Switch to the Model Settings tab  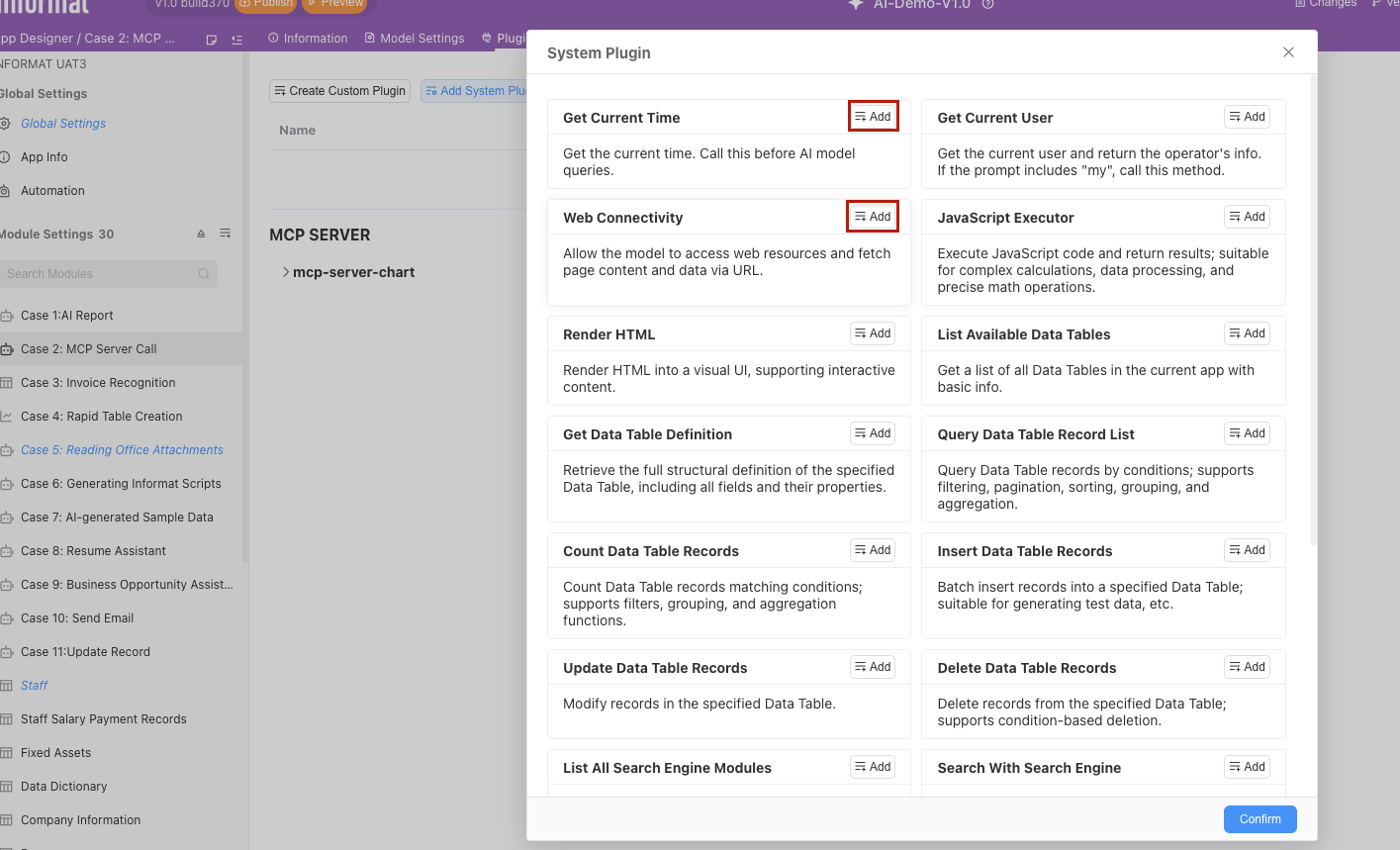coord(415,39)
